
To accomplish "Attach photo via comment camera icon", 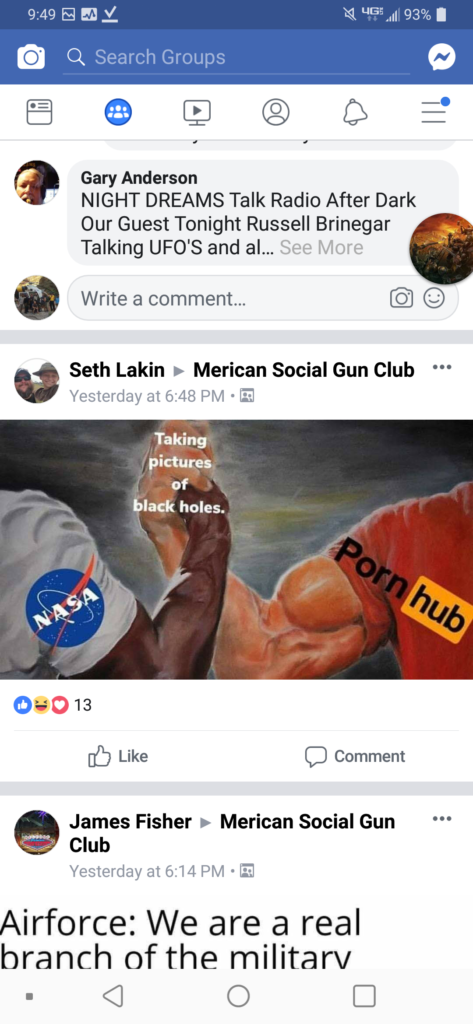I will coord(401,298).
